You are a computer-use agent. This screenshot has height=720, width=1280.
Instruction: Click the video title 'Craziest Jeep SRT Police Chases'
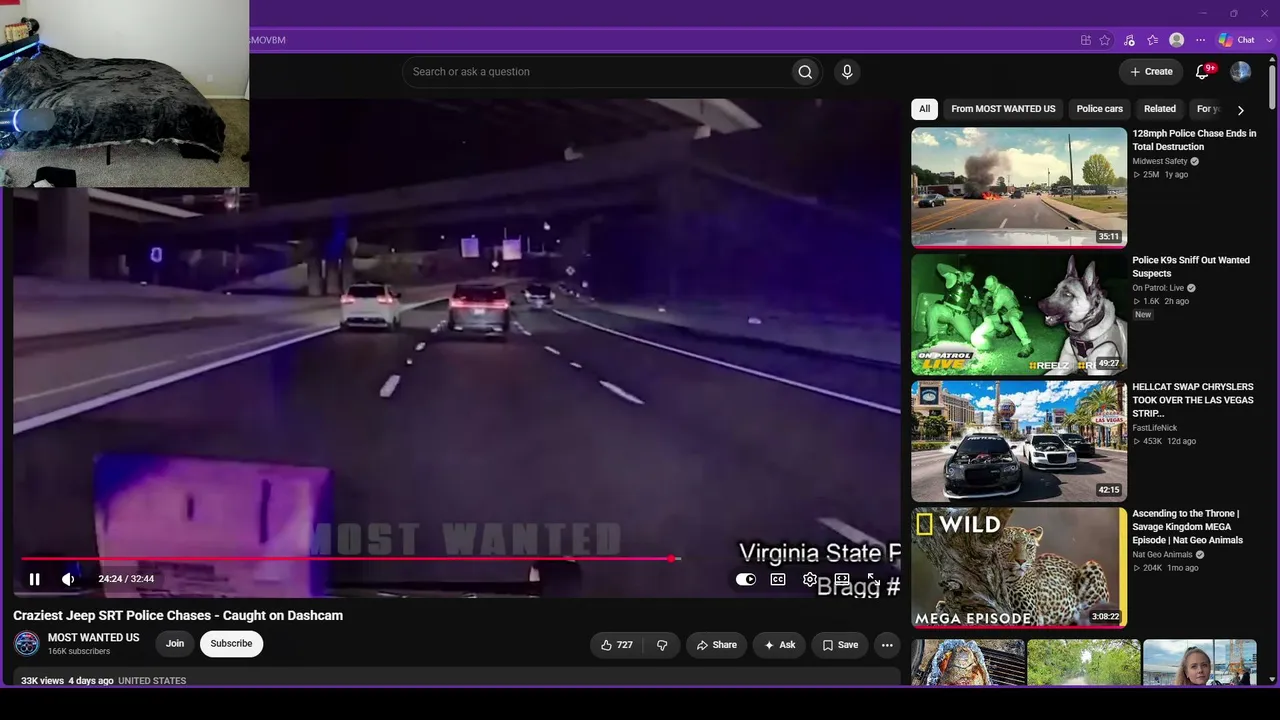178,616
